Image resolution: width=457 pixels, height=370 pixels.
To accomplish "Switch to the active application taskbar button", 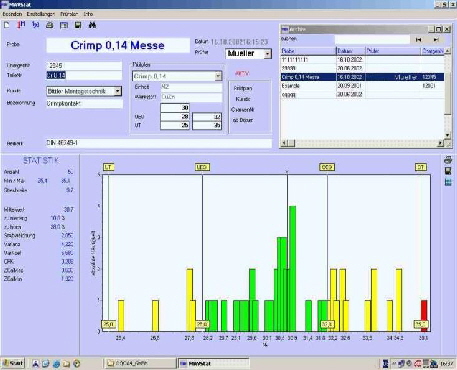I will (213, 363).
